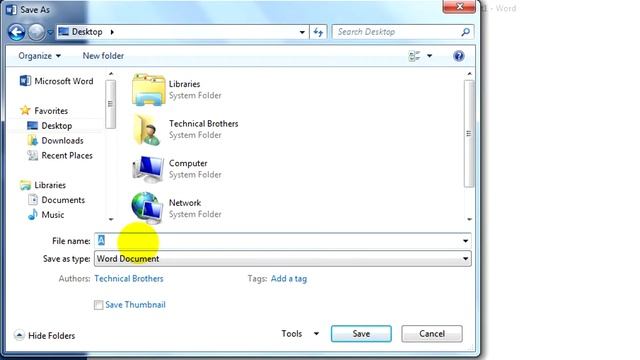The width and height of the screenshot is (640, 360).
Task: Refresh the Desktop folder view
Action: coord(318,32)
